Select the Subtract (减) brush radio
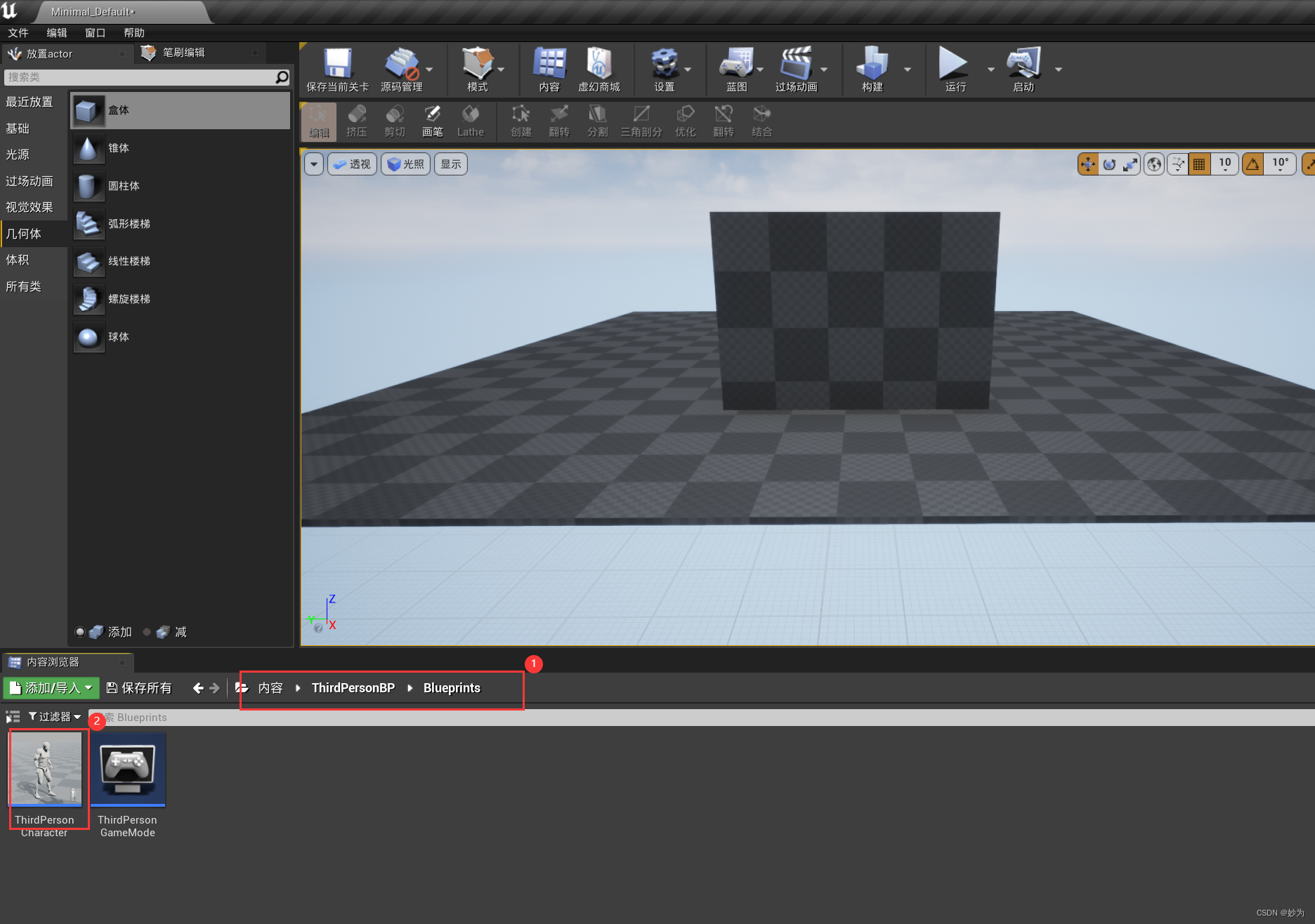This screenshot has width=1315, height=924. pos(147,632)
